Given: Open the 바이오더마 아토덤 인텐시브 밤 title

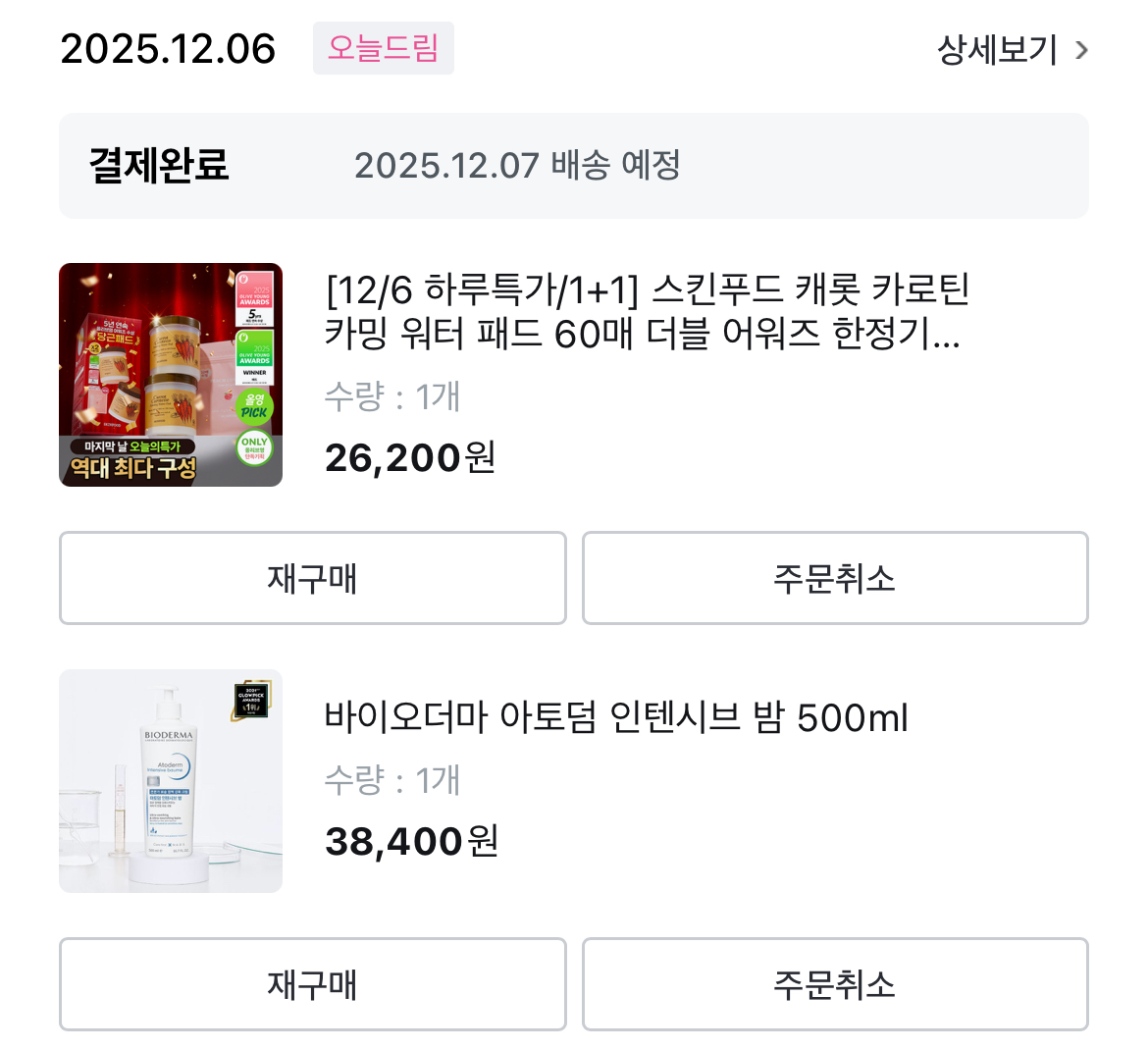Looking at the screenshot, I should [616, 717].
